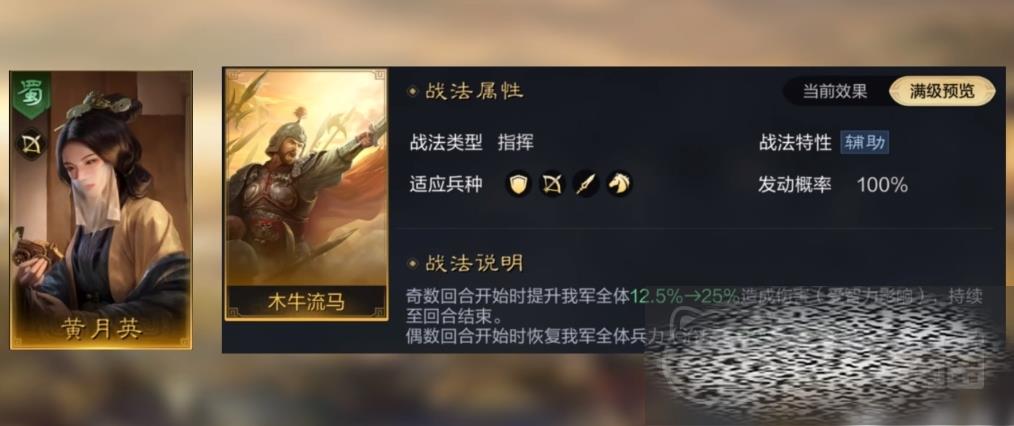1014x426 pixels.
Task: Click the 100% activation probability value
Action: point(882,186)
